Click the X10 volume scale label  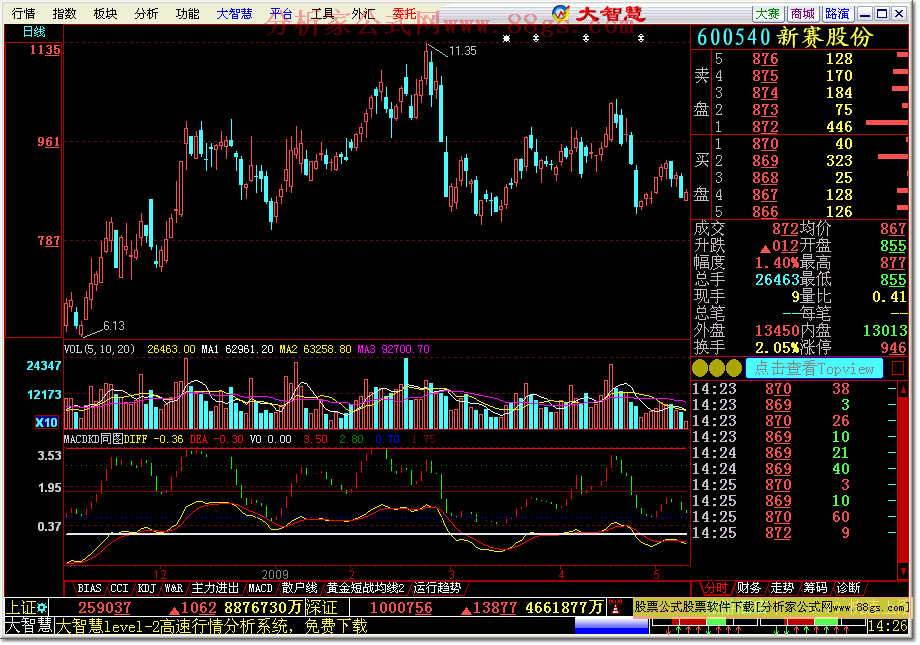coord(46,422)
